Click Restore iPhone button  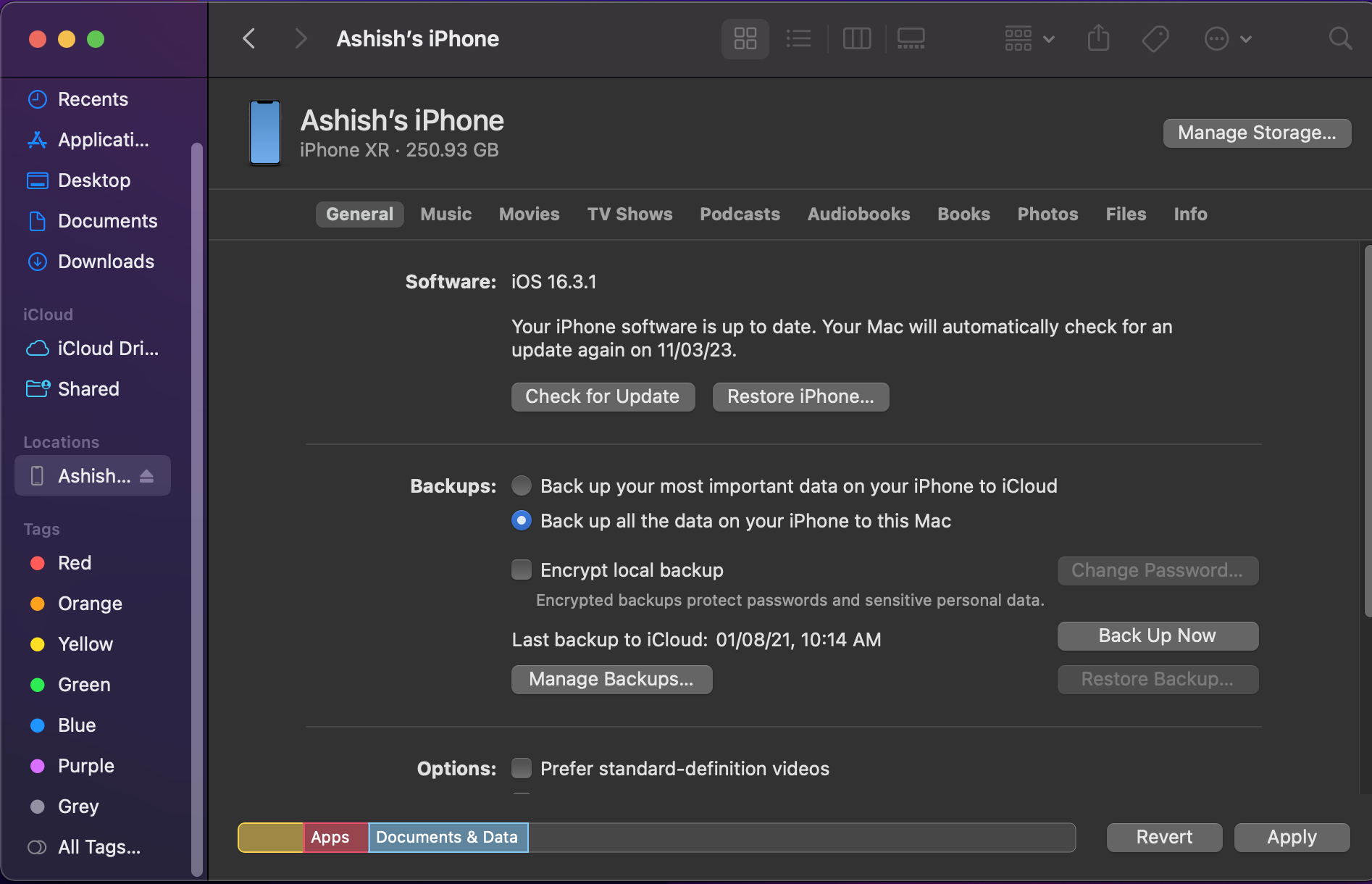pos(800,397)
